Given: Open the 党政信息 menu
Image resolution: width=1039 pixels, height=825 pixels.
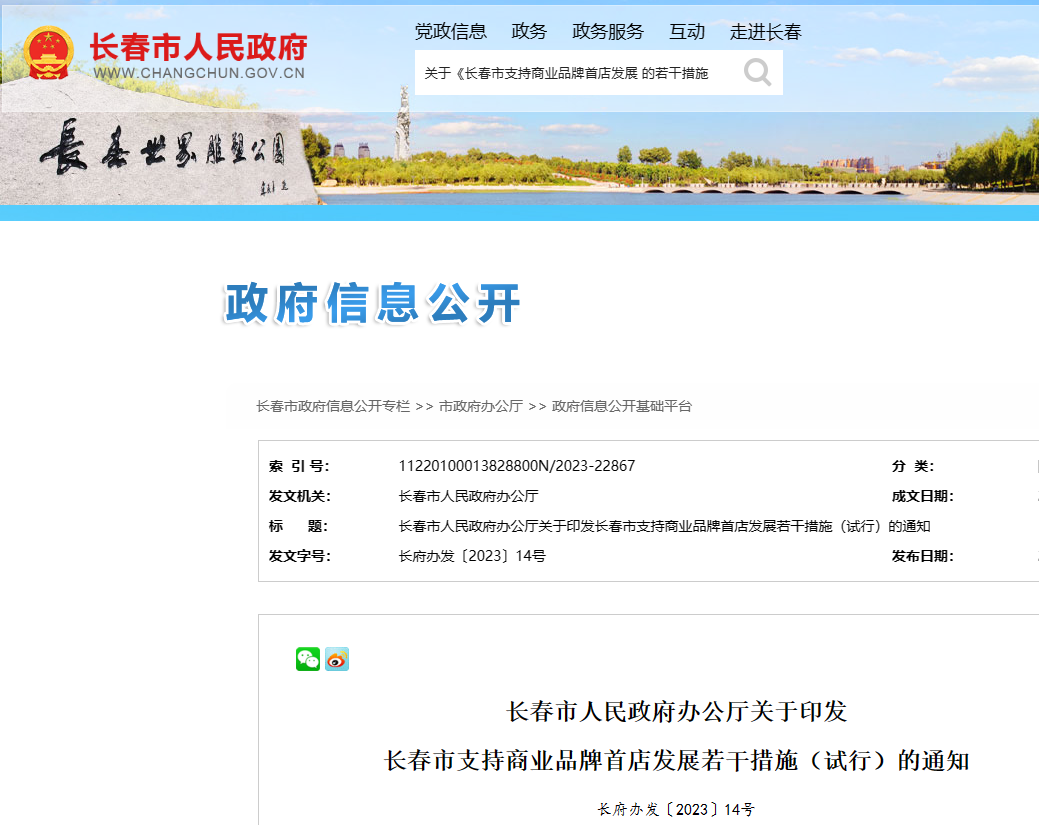Looking at the screenshot, I should (x=449, y=31).
